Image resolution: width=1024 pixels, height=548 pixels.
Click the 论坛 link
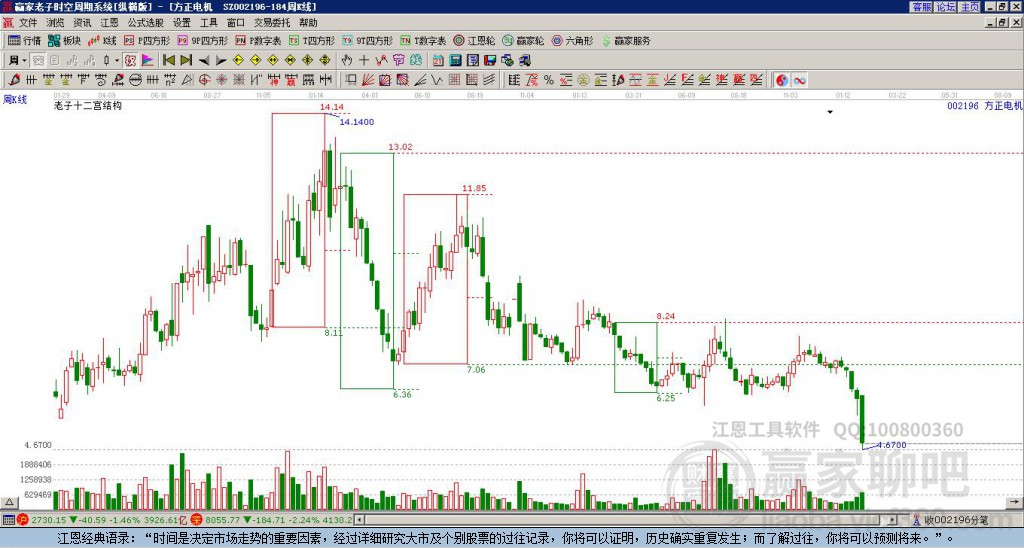tap(946, 6)
